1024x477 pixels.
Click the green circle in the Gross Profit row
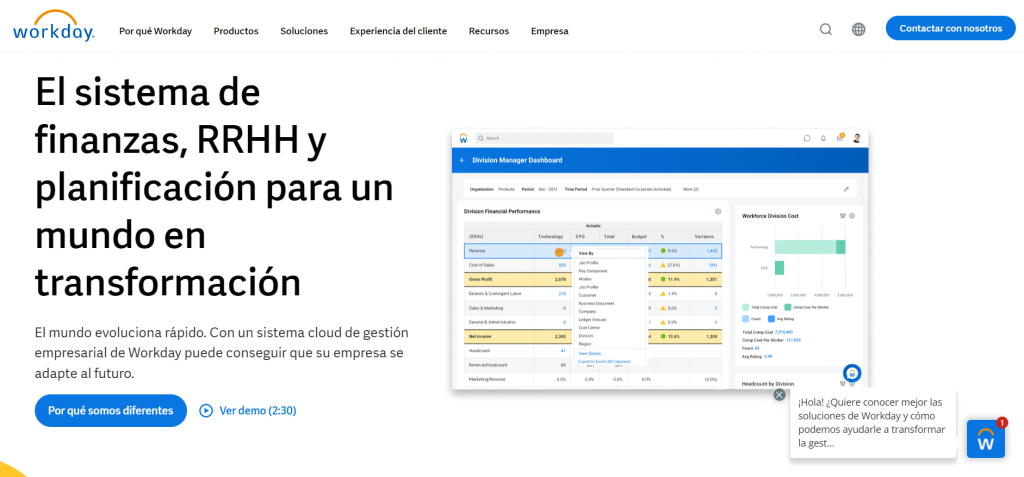click(663, 279)
